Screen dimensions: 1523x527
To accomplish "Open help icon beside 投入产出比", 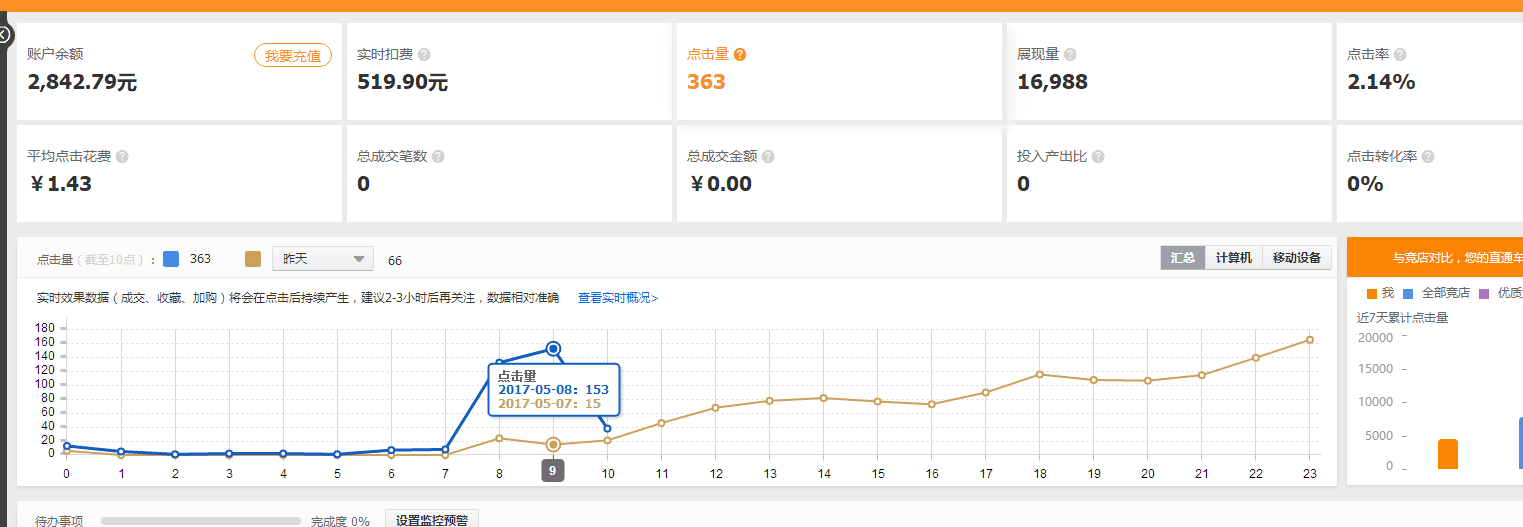I will [x=1098, y=157].
